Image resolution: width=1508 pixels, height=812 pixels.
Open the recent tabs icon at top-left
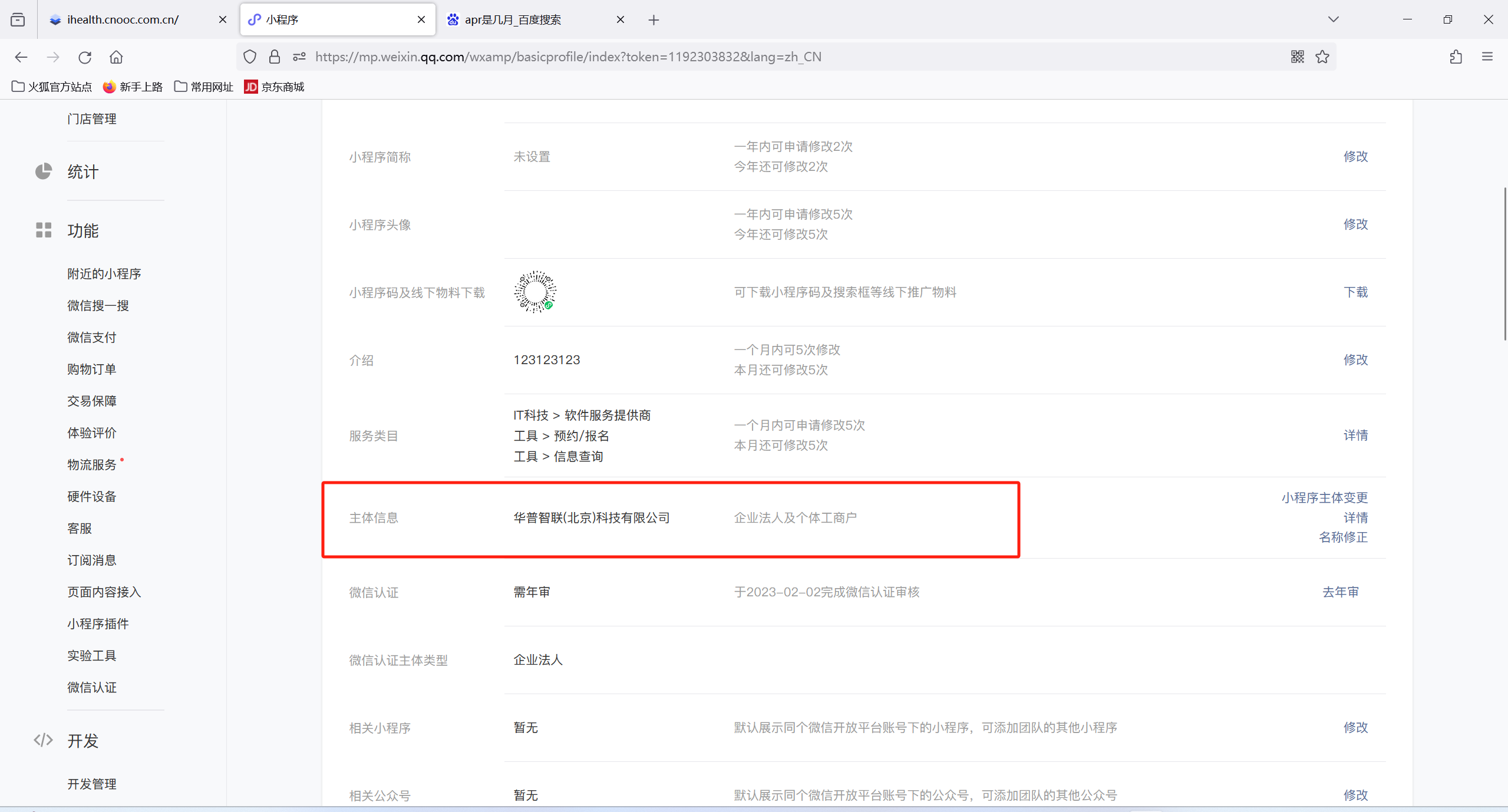(x=18, y=19)
